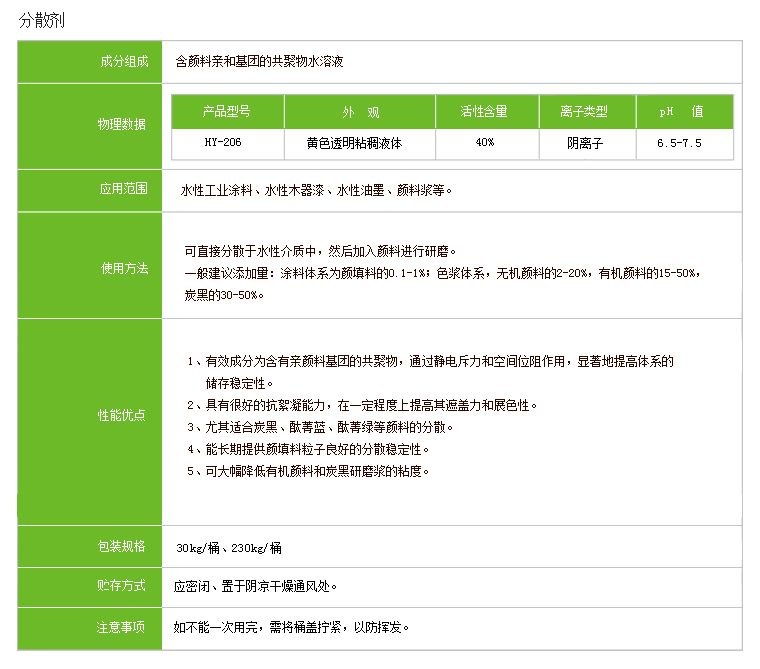Click the line 储存稳定性
This screenshot has width=760, height=669.
[239, 383]
